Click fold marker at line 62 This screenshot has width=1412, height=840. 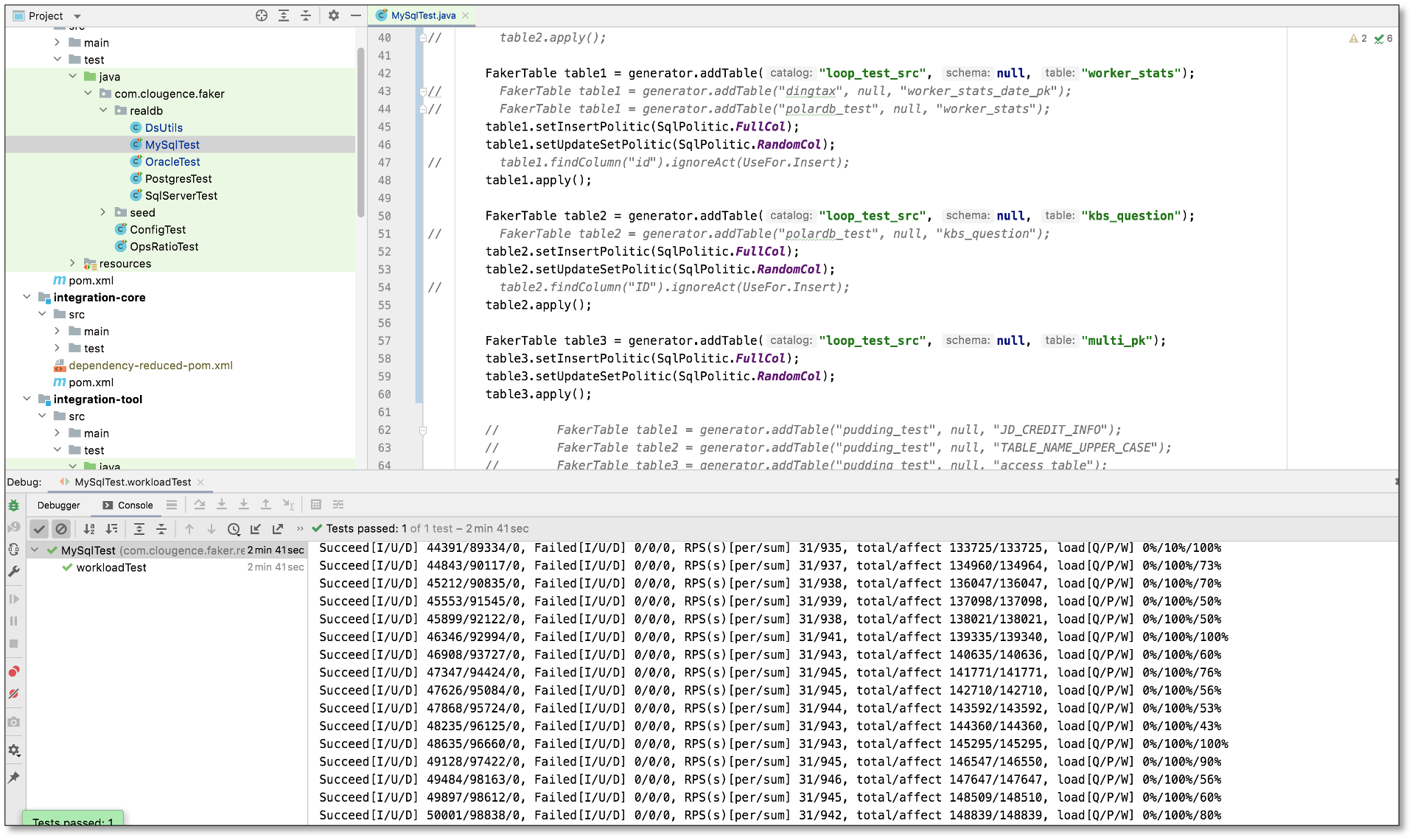point(423,430)
